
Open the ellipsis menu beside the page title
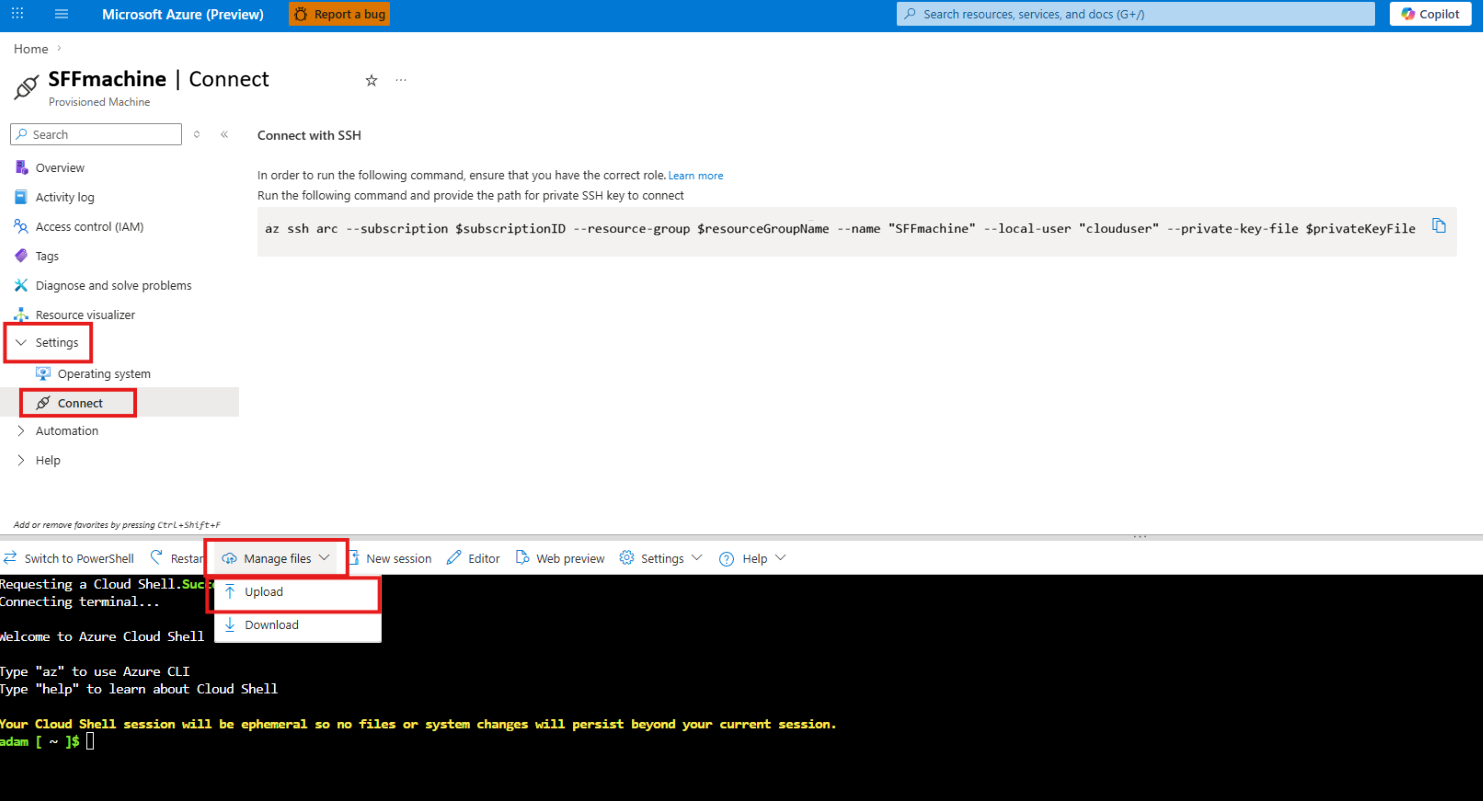[x=401, y=80]
